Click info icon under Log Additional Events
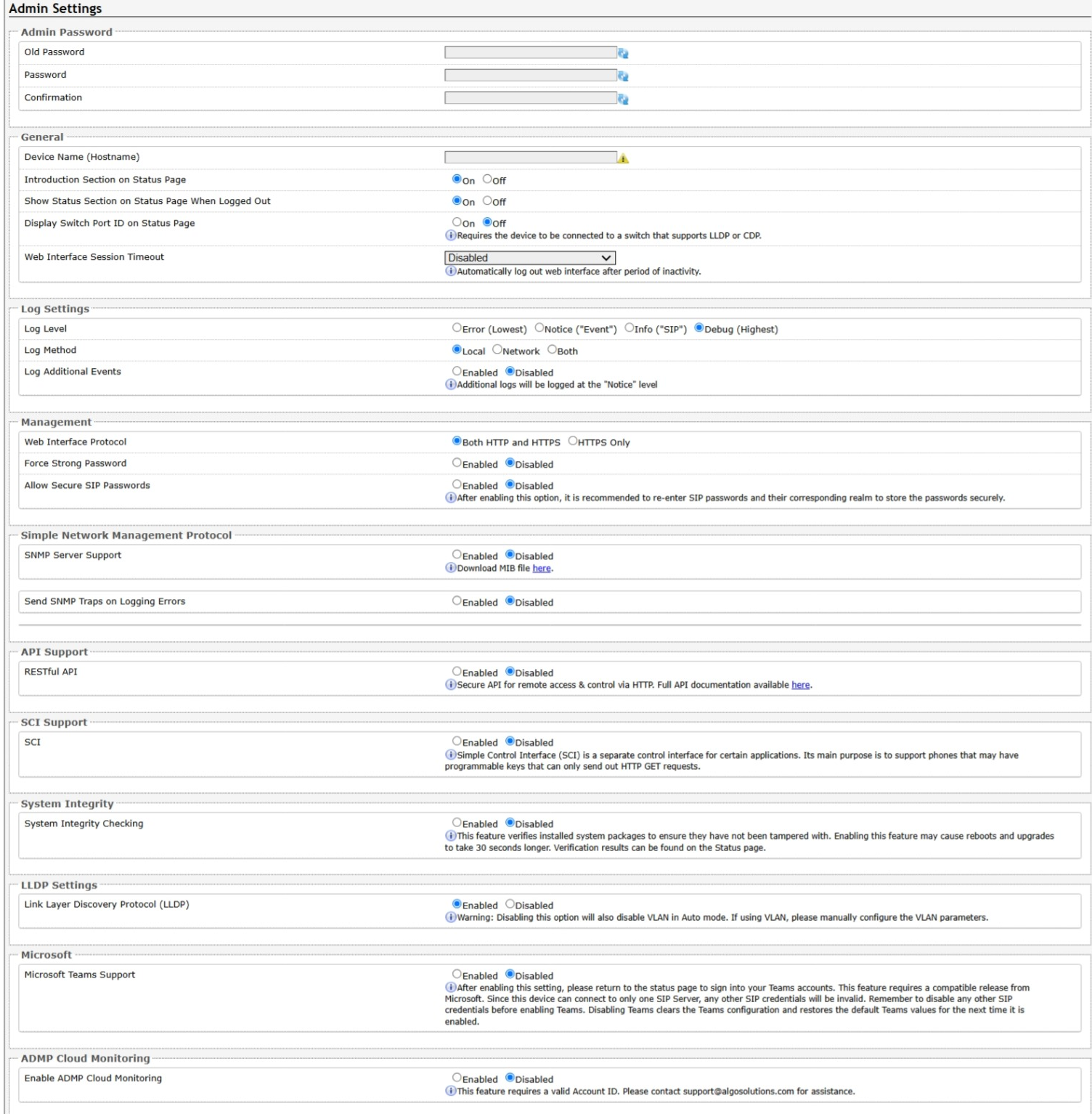 pyautogui.click(x=450, y=384)
